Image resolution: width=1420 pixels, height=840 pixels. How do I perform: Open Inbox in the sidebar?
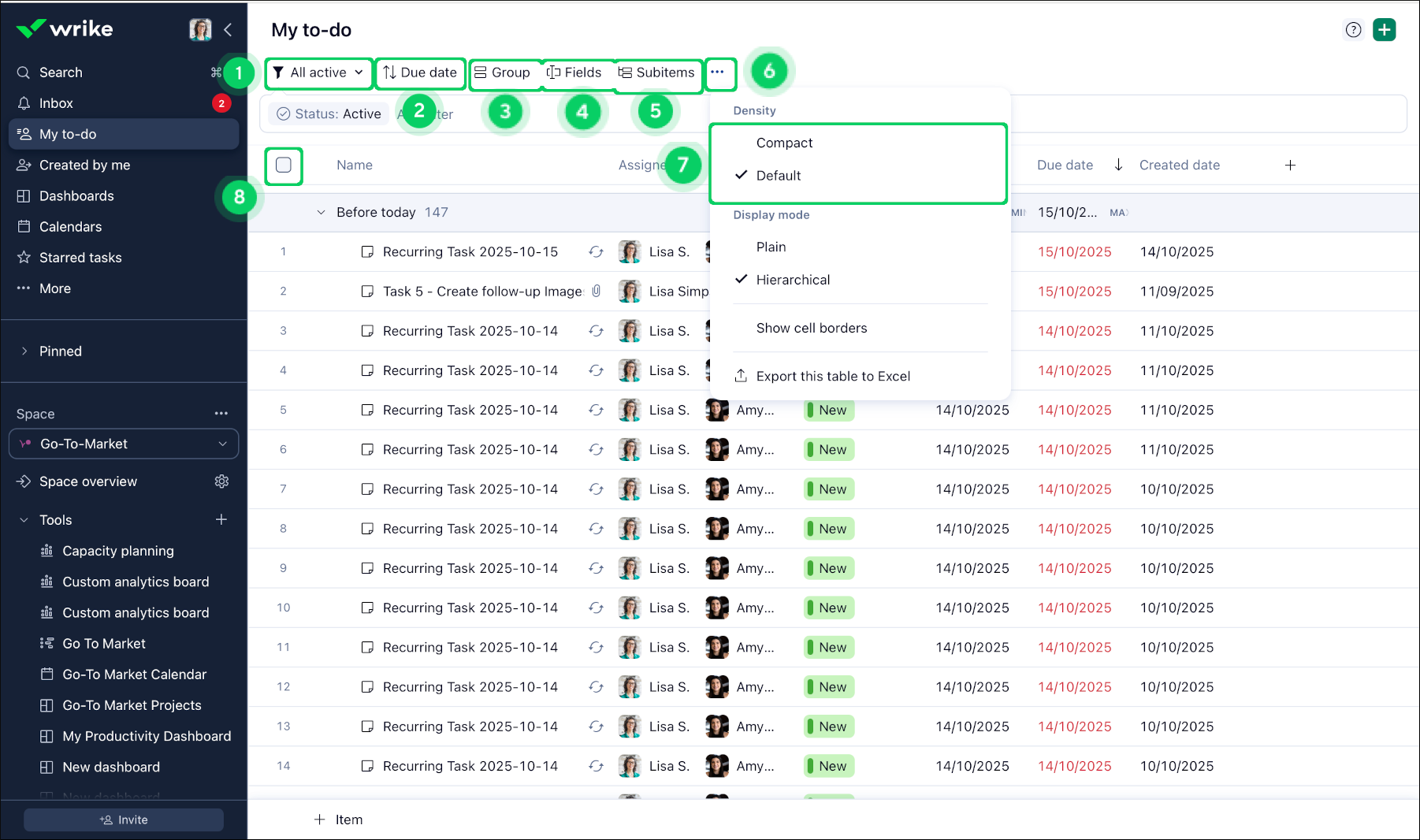tap(56, 103)
